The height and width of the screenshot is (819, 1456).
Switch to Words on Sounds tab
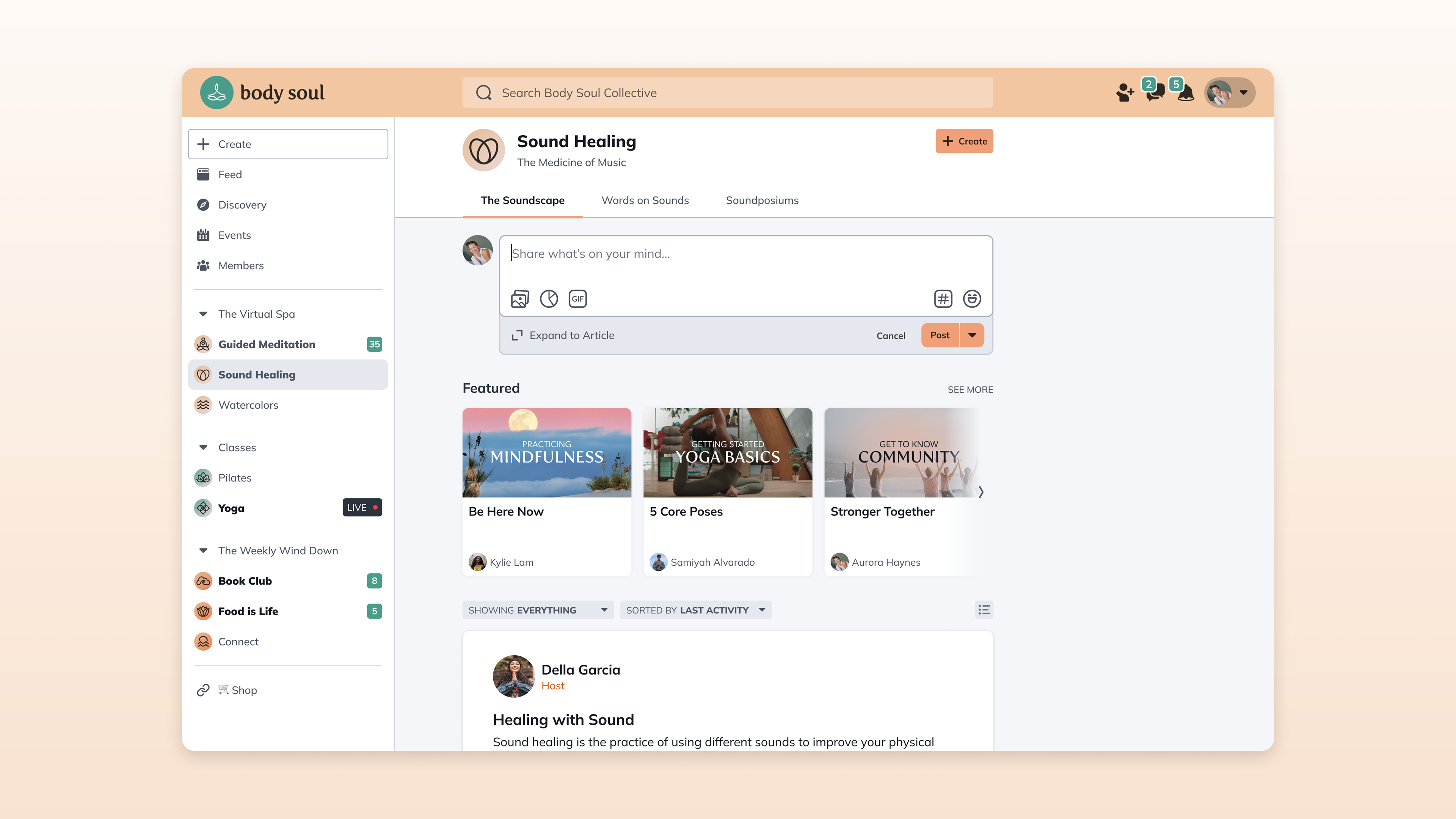coord(645,200)
